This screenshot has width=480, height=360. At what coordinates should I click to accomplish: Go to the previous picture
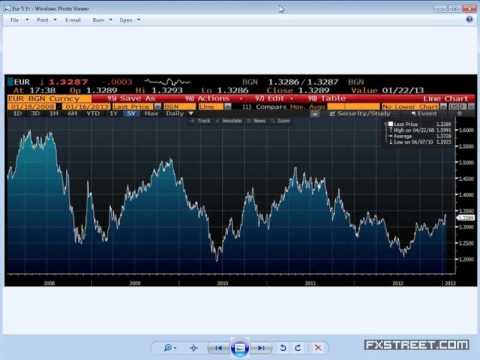pos(219,348)
